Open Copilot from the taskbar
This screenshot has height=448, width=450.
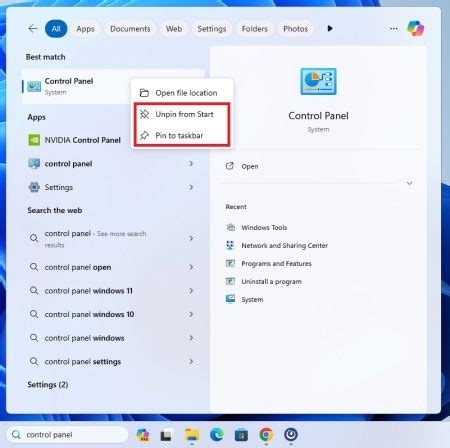143,435
